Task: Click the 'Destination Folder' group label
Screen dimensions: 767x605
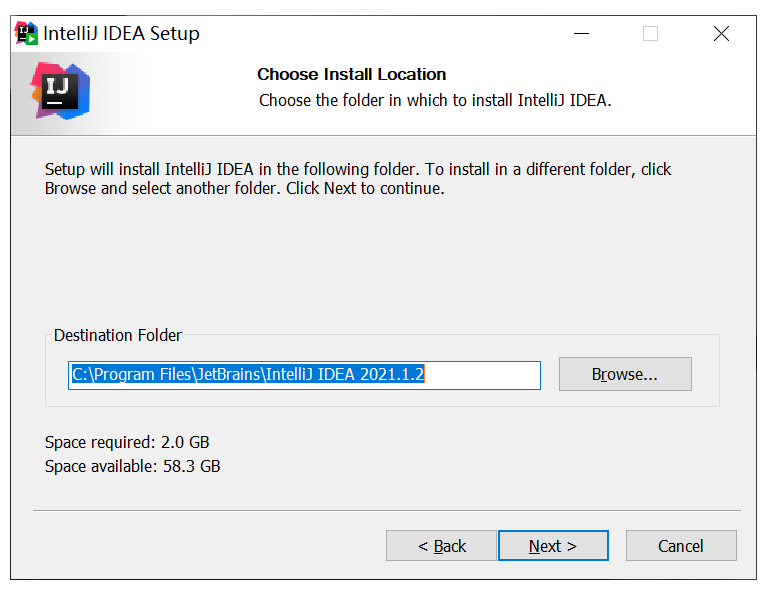Action: coord(118,336)
